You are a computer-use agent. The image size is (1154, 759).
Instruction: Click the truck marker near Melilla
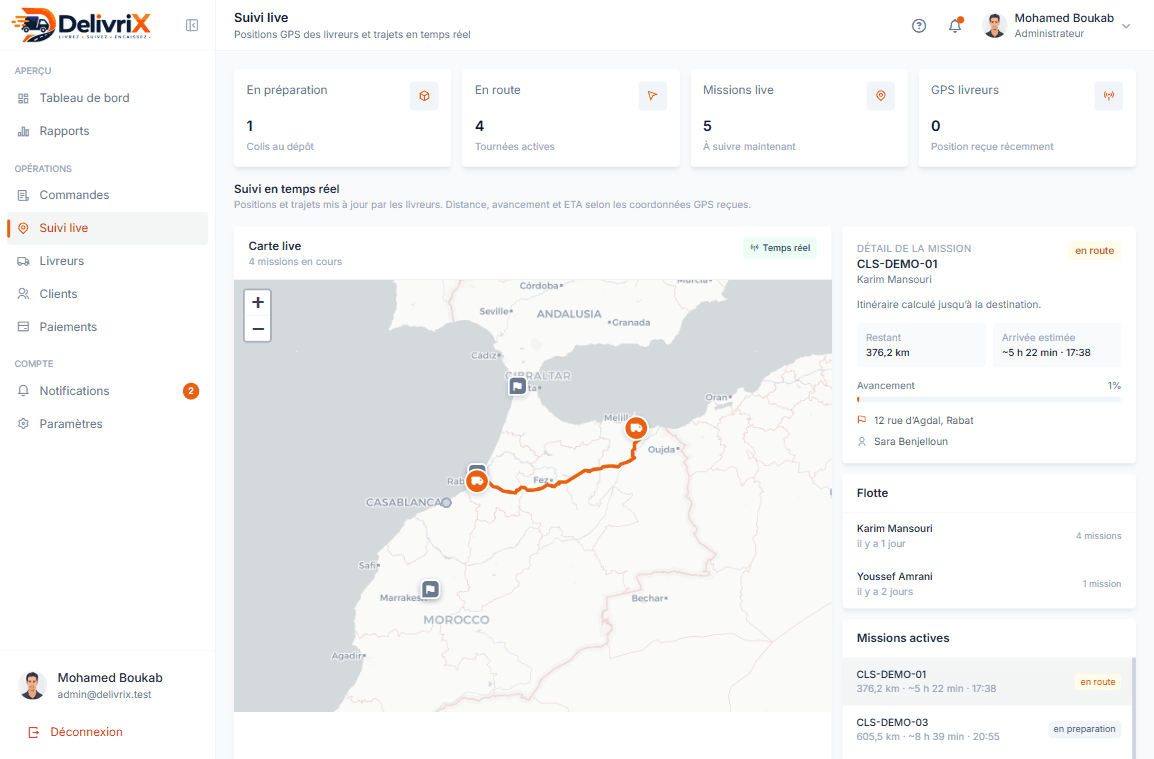click(636, 428)
